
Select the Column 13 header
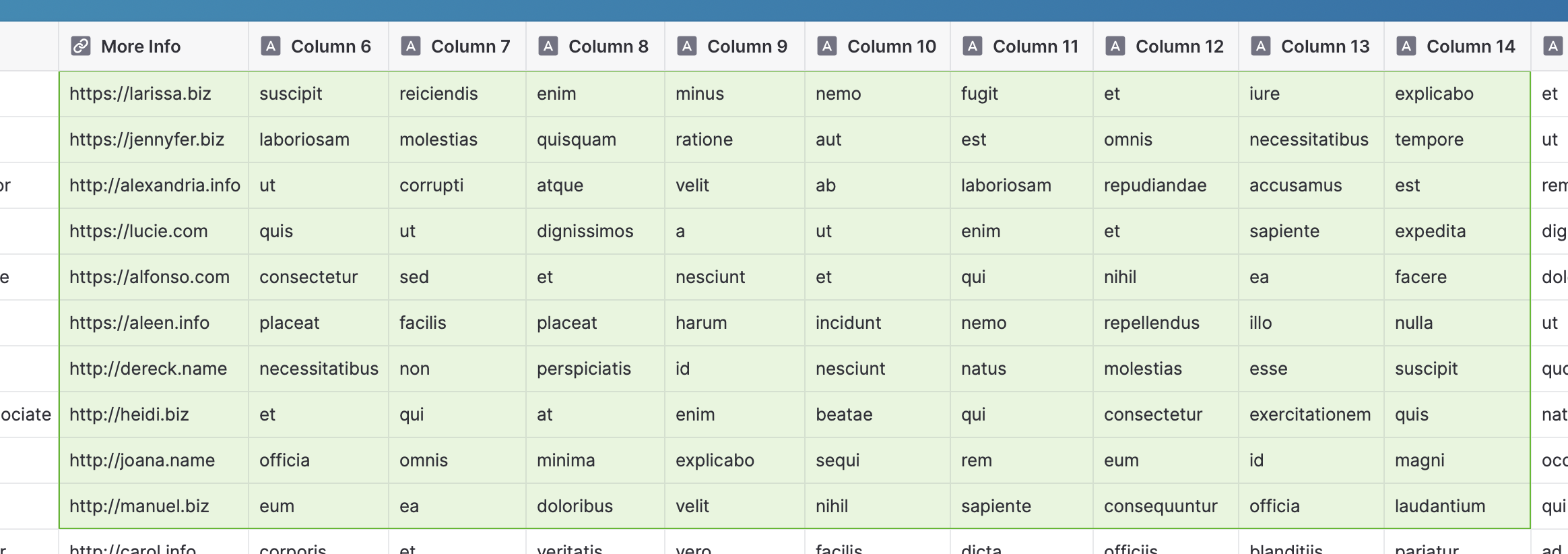pos(1311,46)
